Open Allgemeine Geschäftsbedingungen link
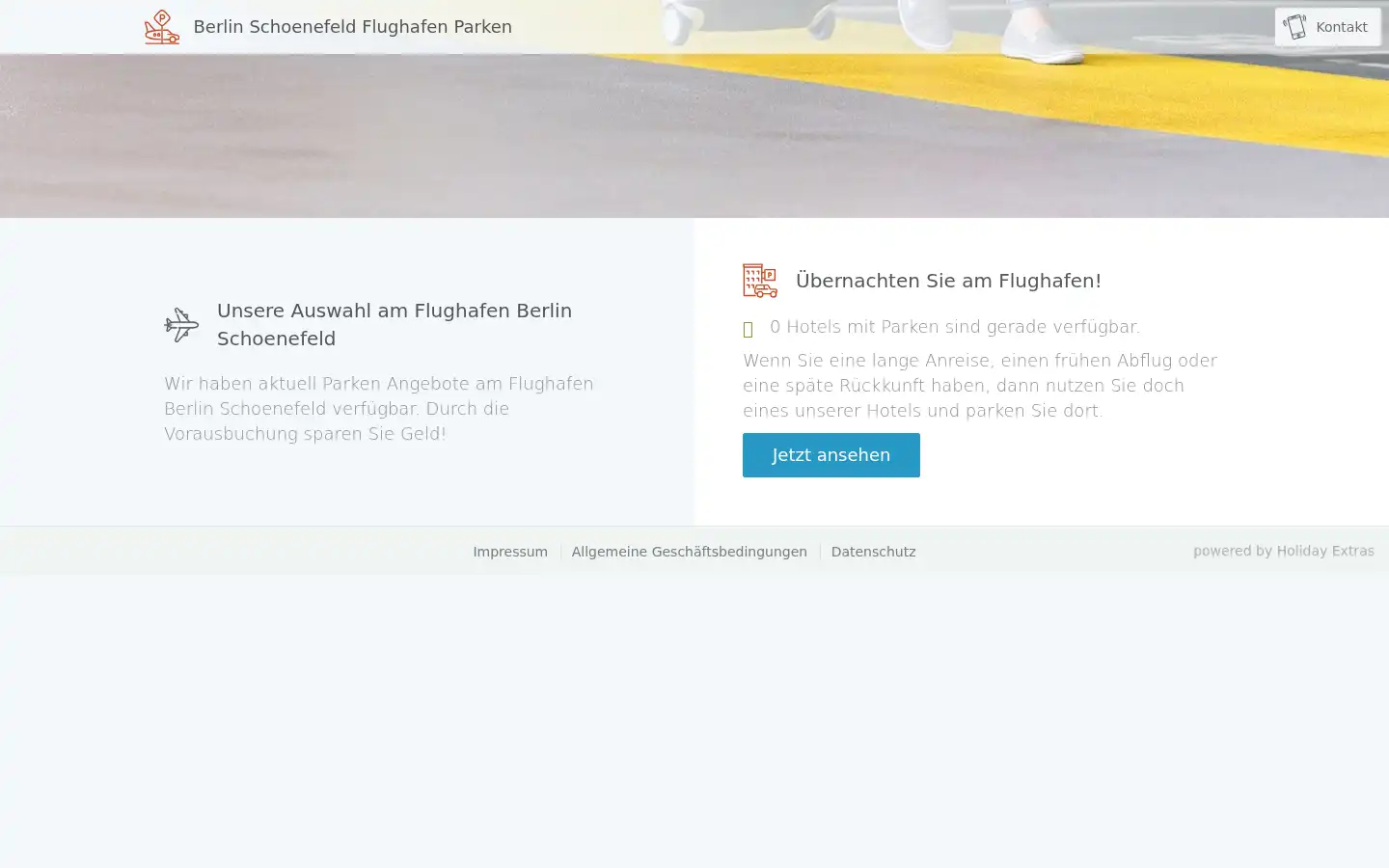 click(x=689, y=552)
